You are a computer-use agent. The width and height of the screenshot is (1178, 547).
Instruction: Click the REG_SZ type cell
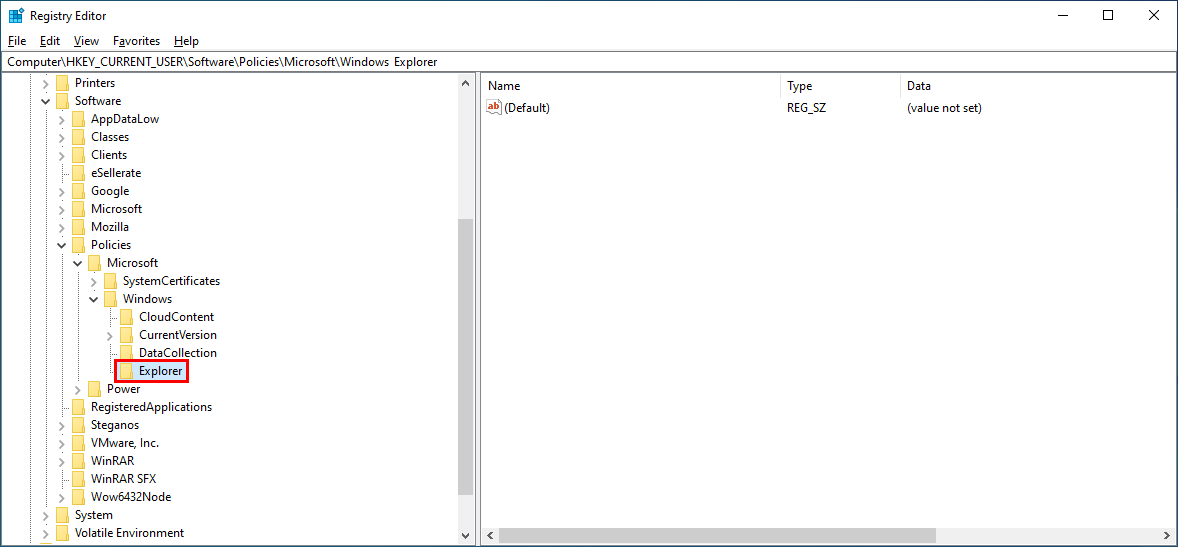click(x=807, y=108)
